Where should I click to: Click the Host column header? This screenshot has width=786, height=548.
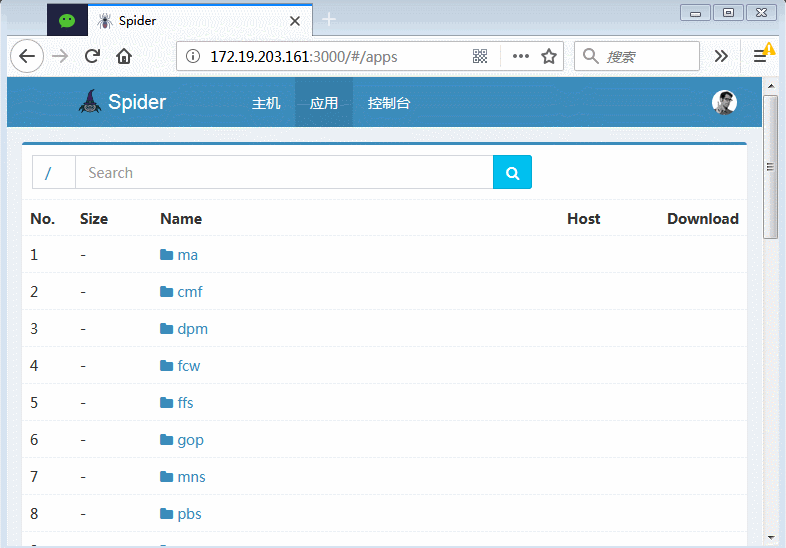click(x=583, y=219)
